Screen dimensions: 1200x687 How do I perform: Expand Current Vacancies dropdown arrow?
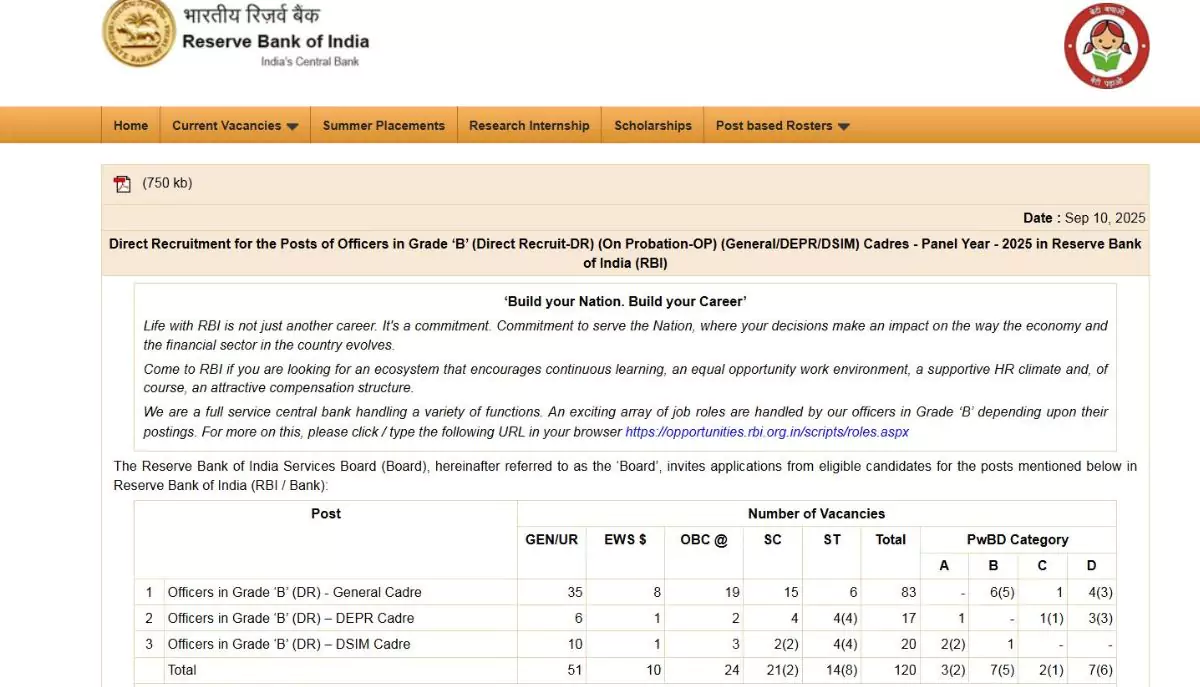pos(292,127)
